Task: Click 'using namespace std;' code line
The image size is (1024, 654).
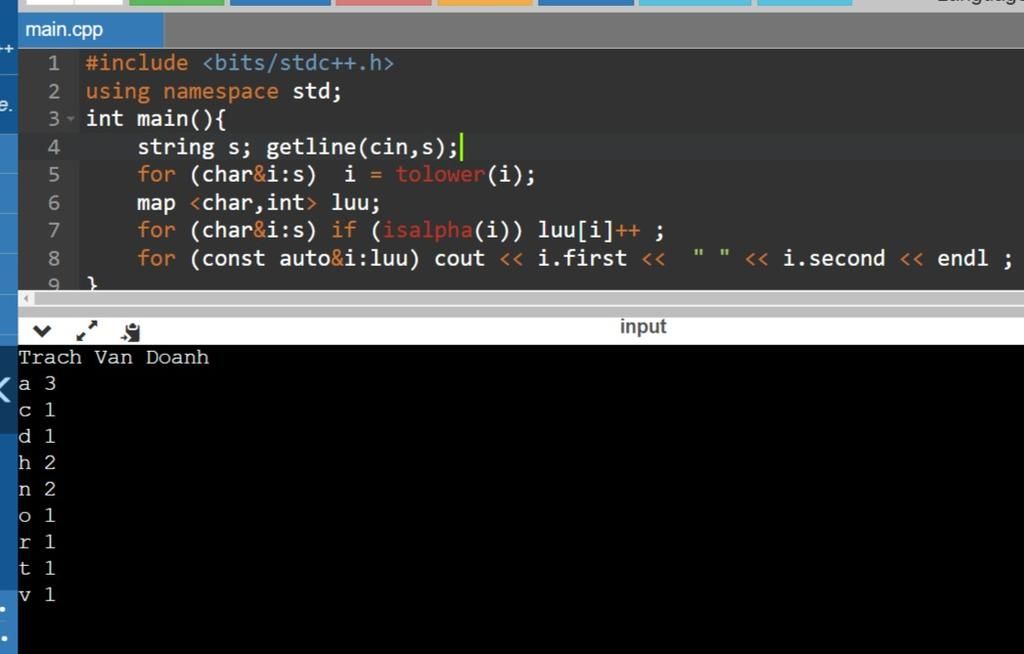Action: click(x=214, y=91)
